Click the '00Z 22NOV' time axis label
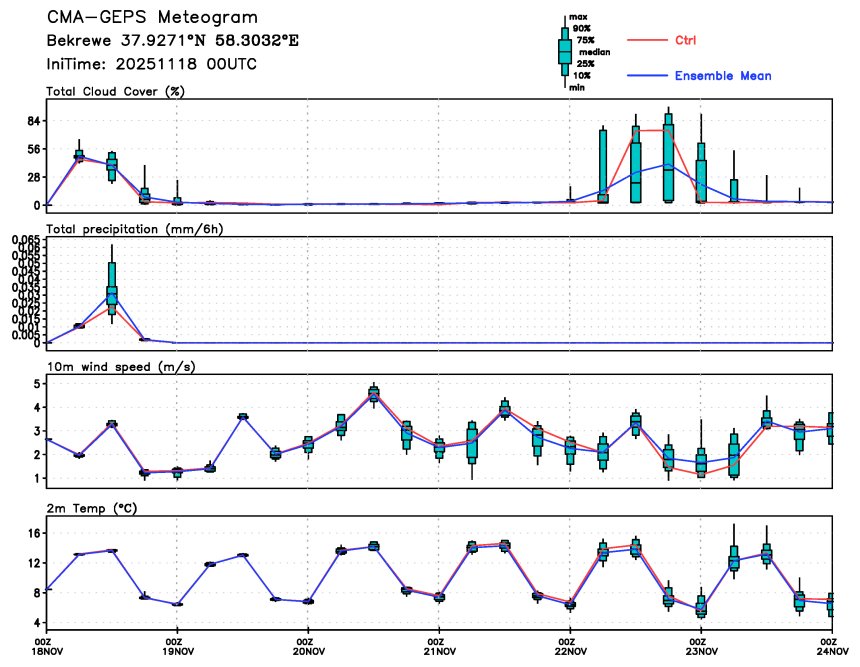 point(571,647)
